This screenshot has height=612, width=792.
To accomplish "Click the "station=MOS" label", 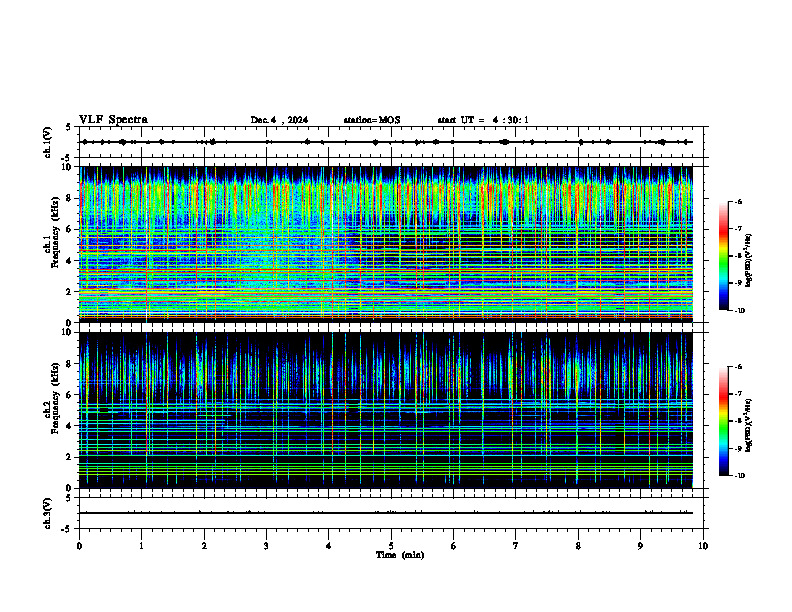I will [372, 120].
